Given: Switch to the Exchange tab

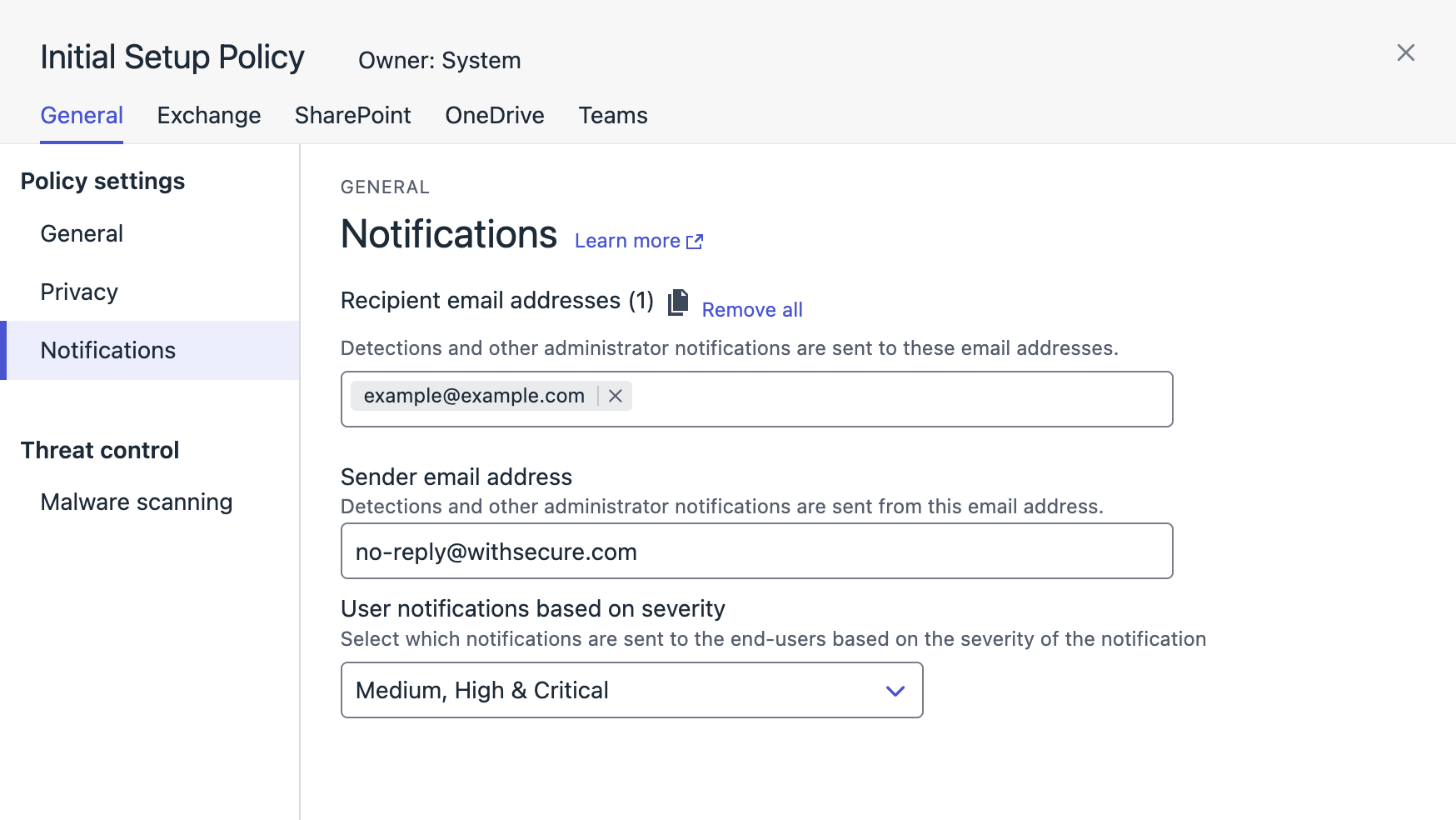Looking at the screenshot, I should (x=208, y=116).
